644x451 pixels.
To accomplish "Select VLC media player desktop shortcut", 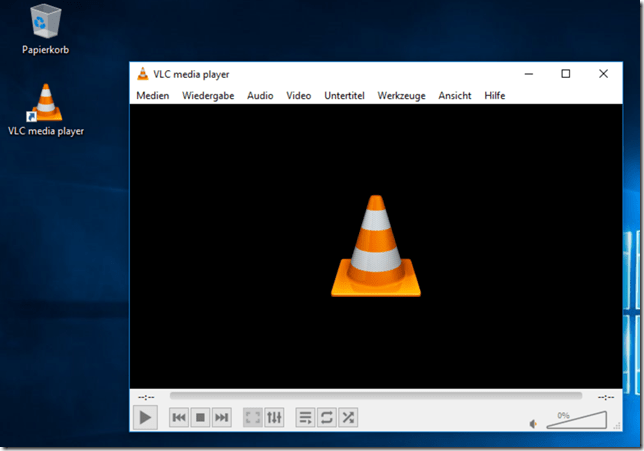I will [x=45, y=110].
